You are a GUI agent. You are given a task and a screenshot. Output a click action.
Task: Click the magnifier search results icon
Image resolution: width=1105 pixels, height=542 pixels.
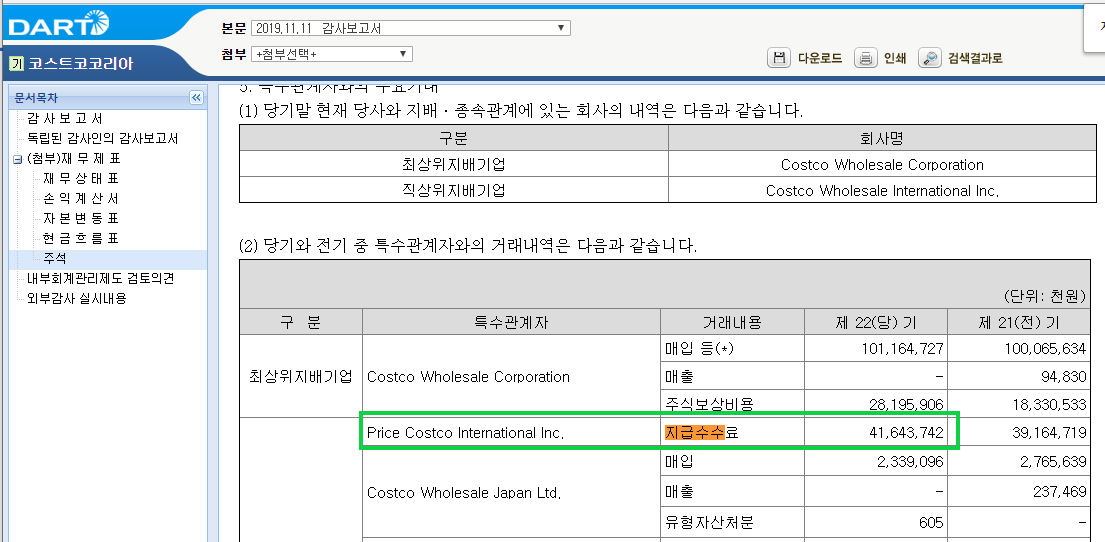coord(930,58)
